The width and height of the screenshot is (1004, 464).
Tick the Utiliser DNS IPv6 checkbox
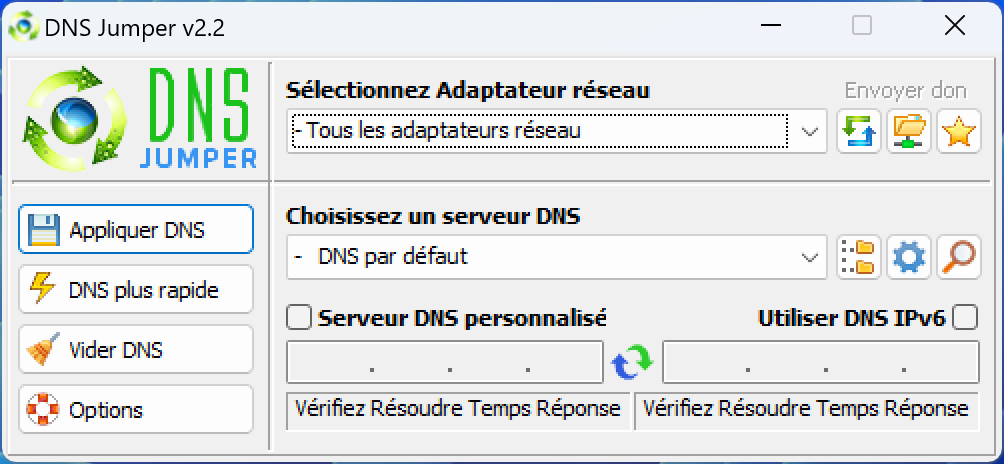965,317
